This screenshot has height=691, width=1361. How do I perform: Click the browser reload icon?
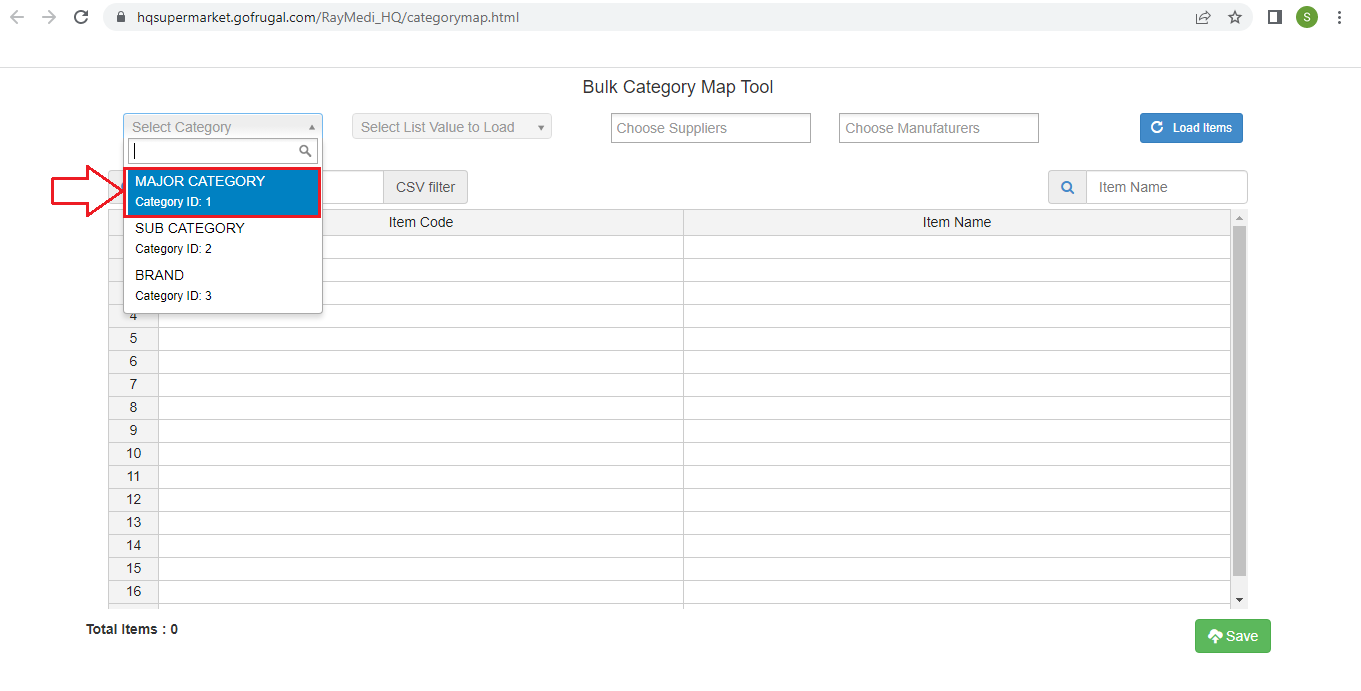[x=82, y=17]
